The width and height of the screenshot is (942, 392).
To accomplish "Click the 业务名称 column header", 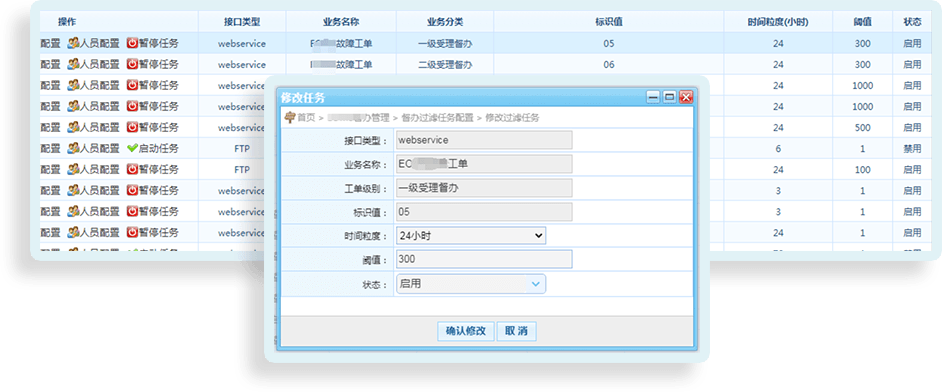I will pyautogui.click(x=341, y=22).
